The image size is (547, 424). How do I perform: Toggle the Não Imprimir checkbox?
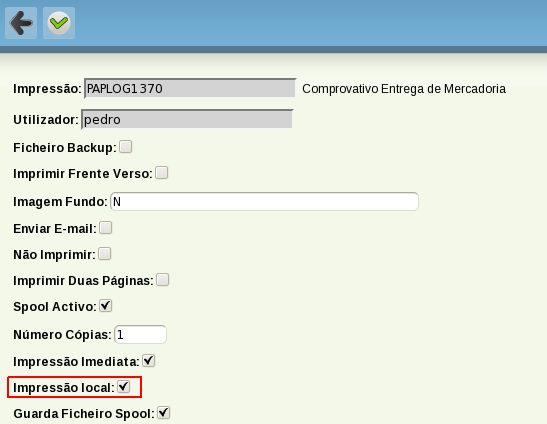105,254
